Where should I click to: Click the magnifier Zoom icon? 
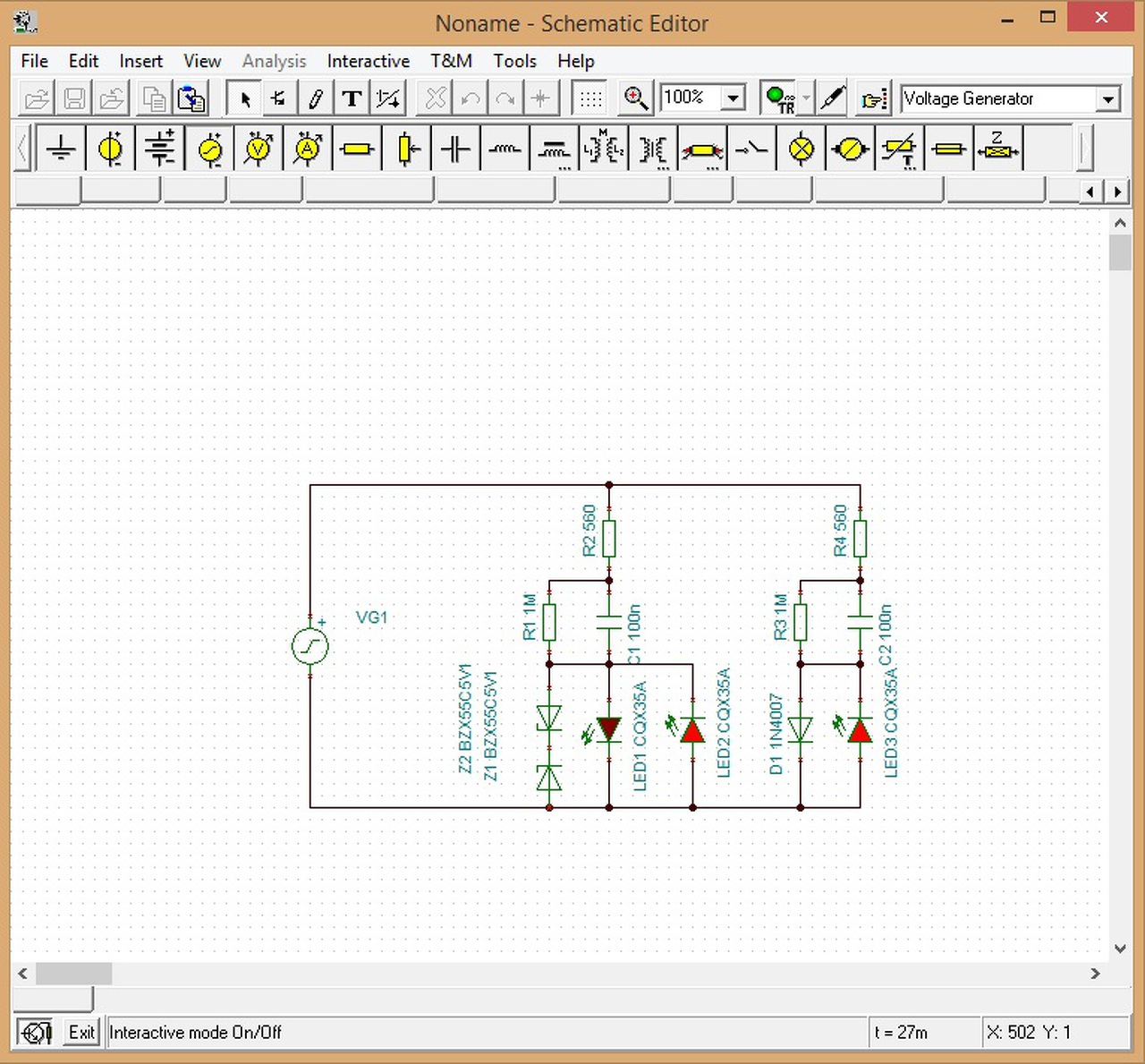(635, 98)
